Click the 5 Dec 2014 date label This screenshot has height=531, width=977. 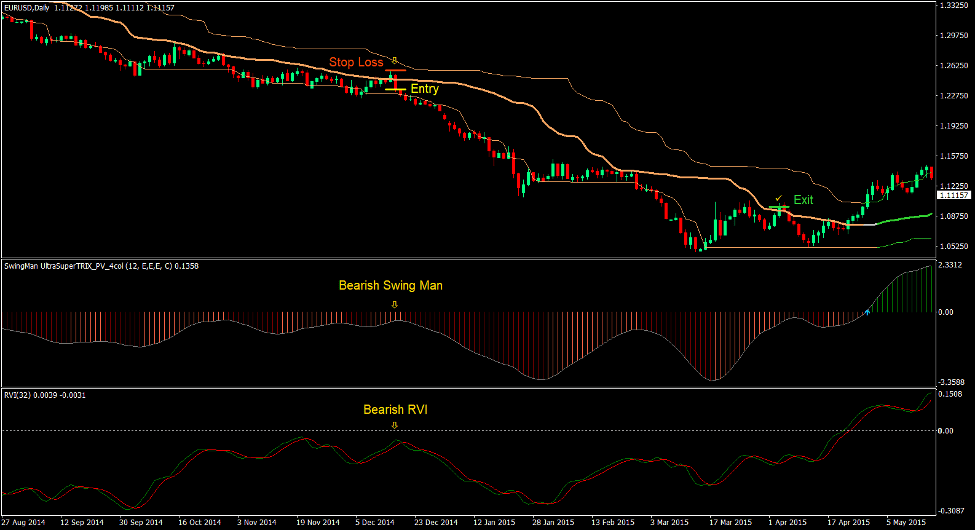(375, 522)
